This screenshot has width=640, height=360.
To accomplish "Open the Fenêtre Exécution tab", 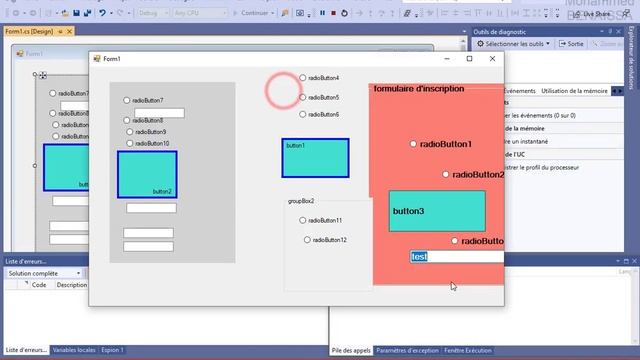I will click(x=468, y=350).
